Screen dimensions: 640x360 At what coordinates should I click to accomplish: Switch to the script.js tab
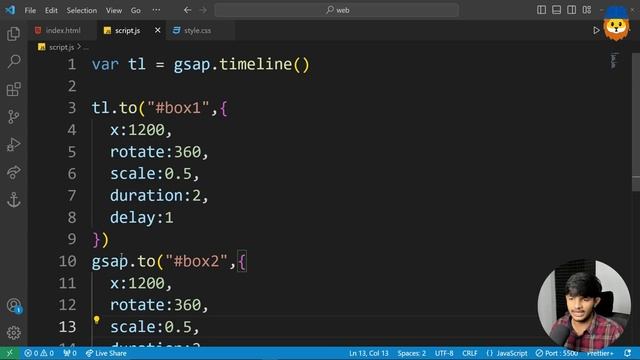(132, 30)
